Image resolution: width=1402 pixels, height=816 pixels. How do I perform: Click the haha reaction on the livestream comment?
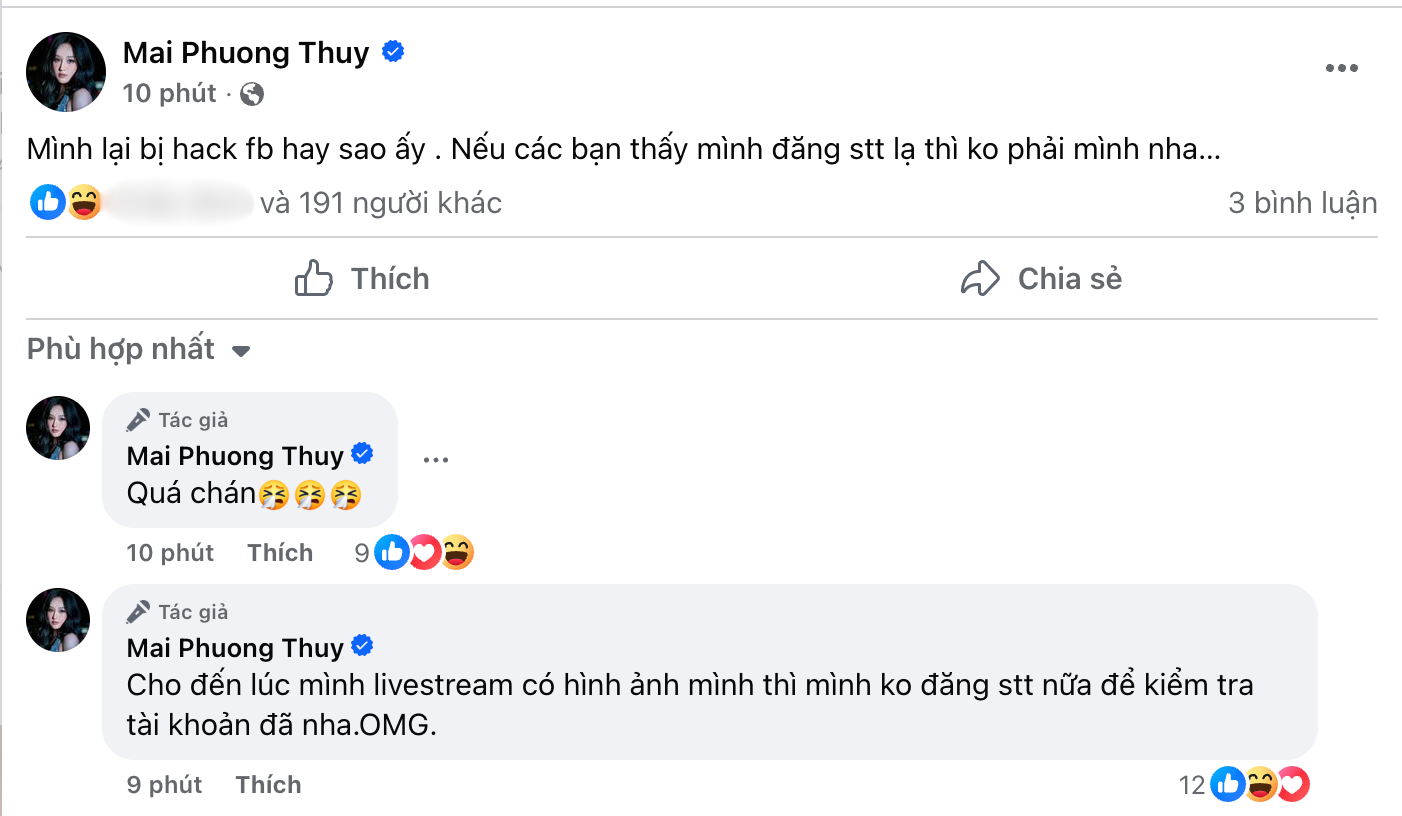coord(1258,785)
